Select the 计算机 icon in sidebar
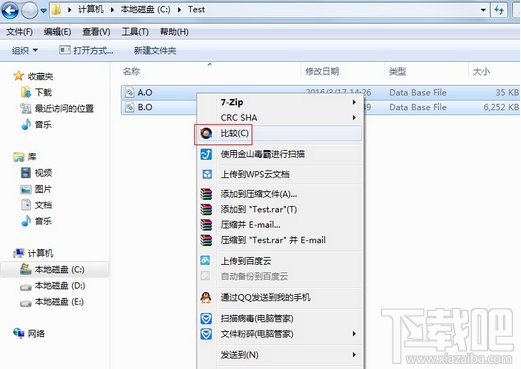This screenshot has height=369, width=521. (x=19, y=253)
